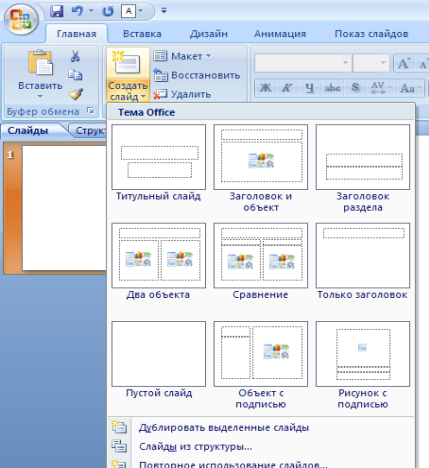Expand the Вставить paste options arrow

pyautogui.click(x=40, y=96)
